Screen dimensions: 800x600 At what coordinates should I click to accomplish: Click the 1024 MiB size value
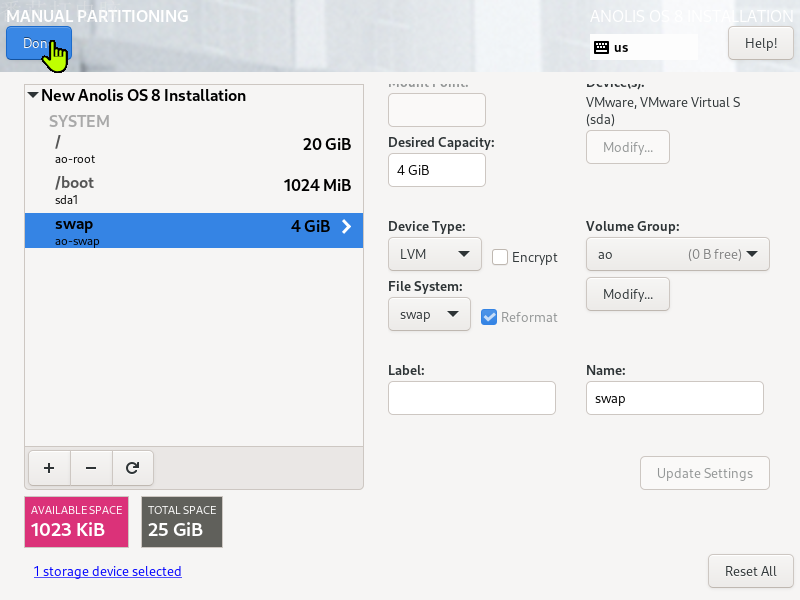coord(317,185)
